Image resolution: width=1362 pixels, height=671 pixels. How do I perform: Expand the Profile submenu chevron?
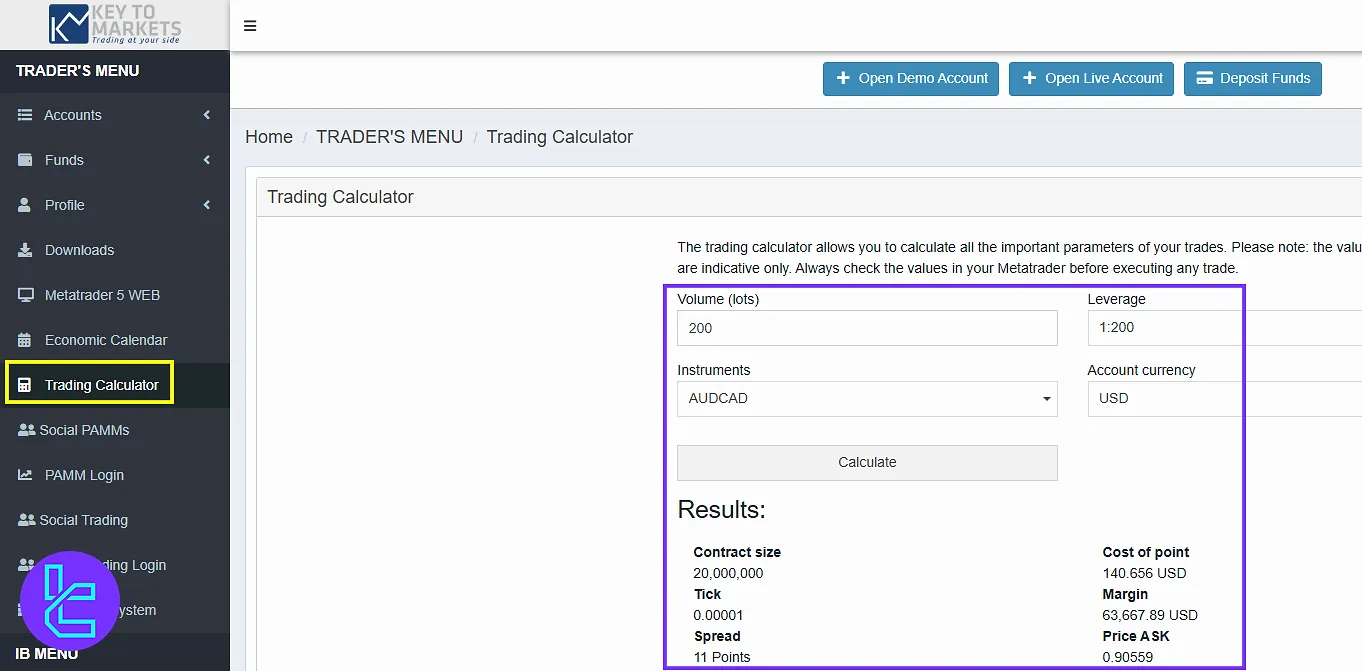tap(207, 205)
